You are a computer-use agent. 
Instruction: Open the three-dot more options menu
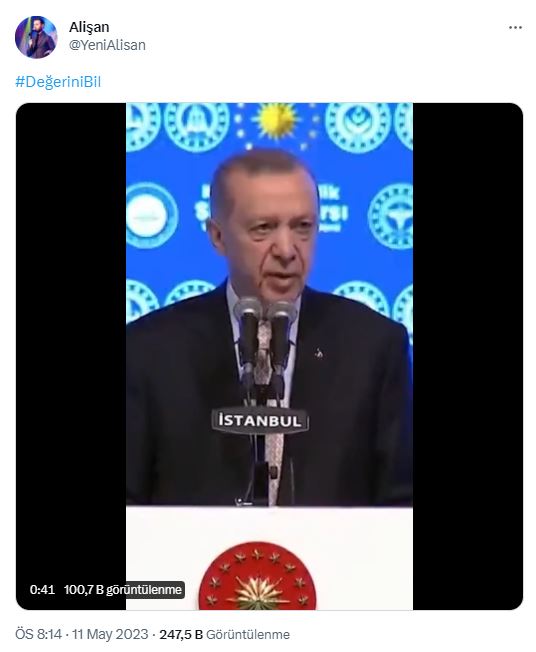[515, 27]
